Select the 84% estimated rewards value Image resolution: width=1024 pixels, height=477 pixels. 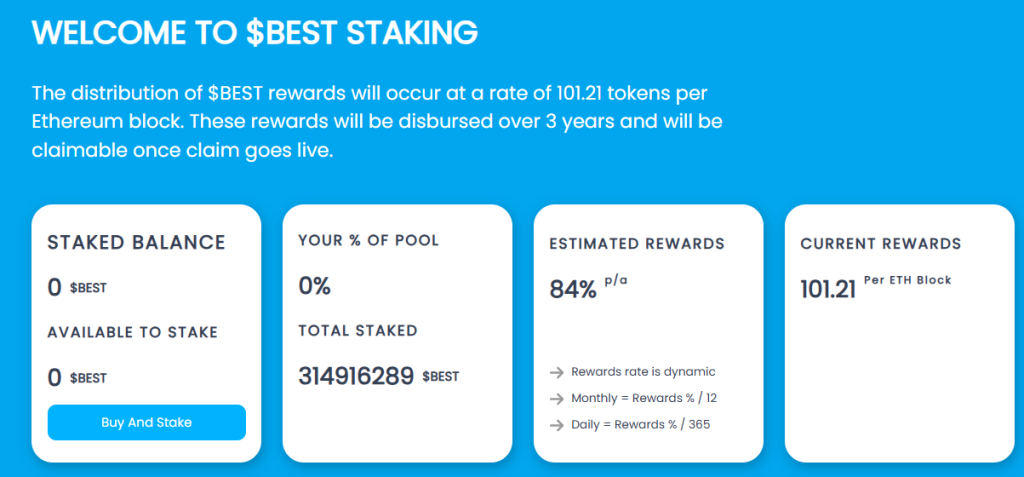pyautogui.click(x=573, y=290)
